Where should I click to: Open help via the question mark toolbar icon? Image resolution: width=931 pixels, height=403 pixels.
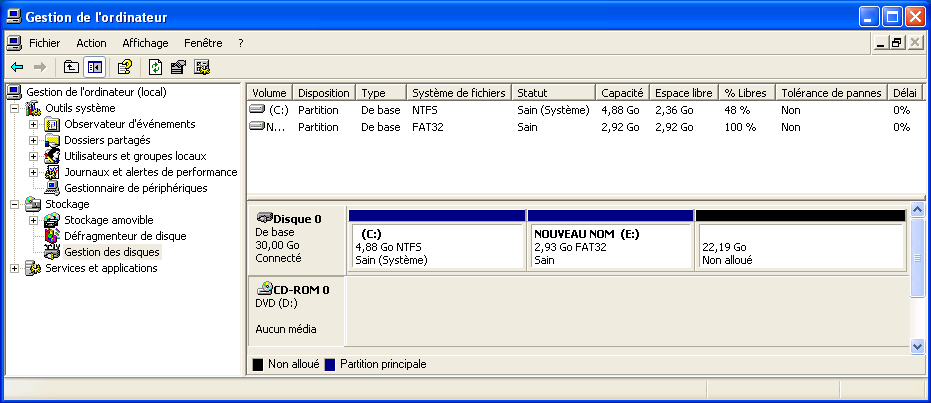(124, 67)
